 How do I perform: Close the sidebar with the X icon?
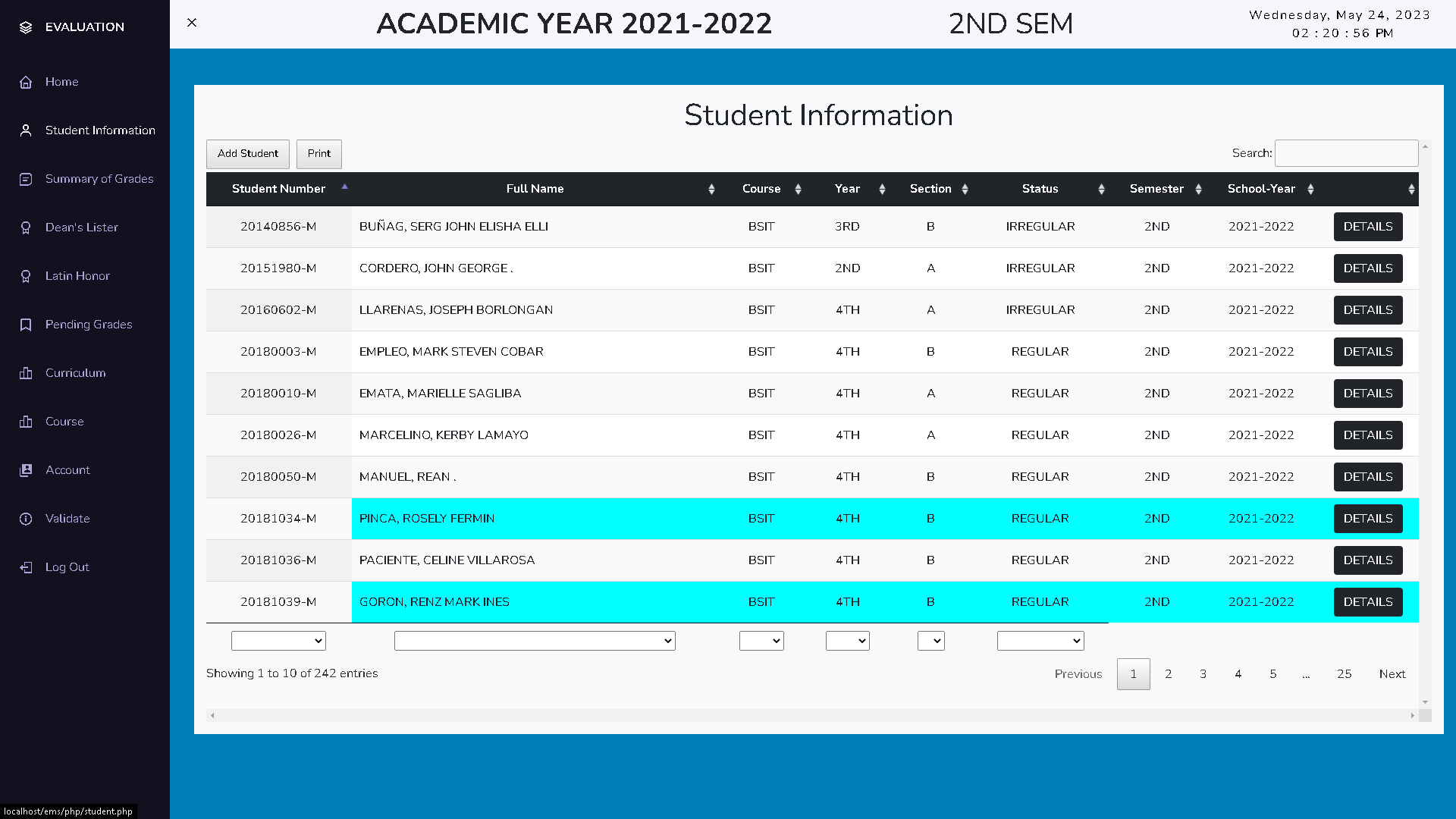click(192, 23)
